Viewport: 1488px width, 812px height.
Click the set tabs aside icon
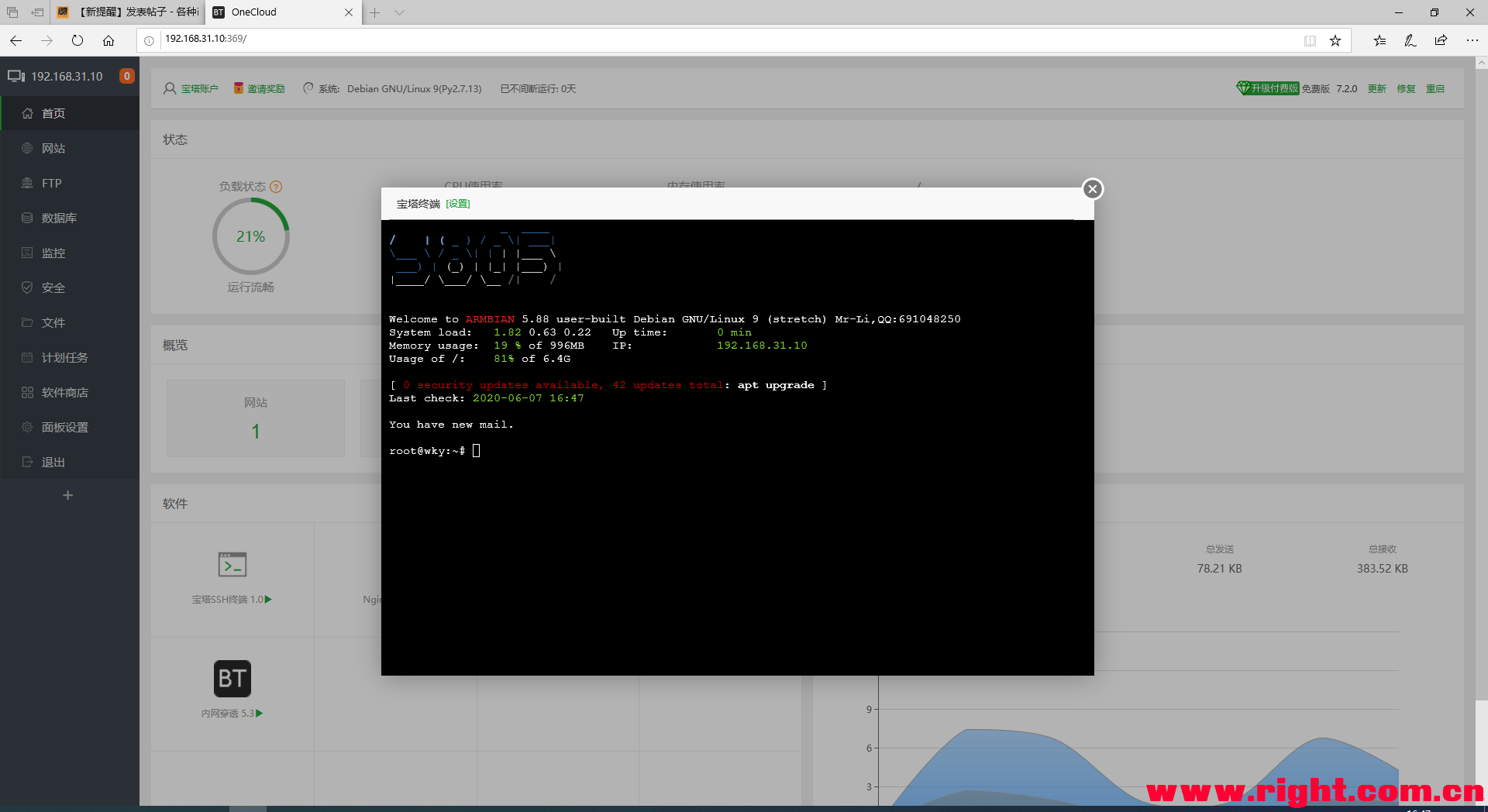pyautogui.click(x=36, y=12)
